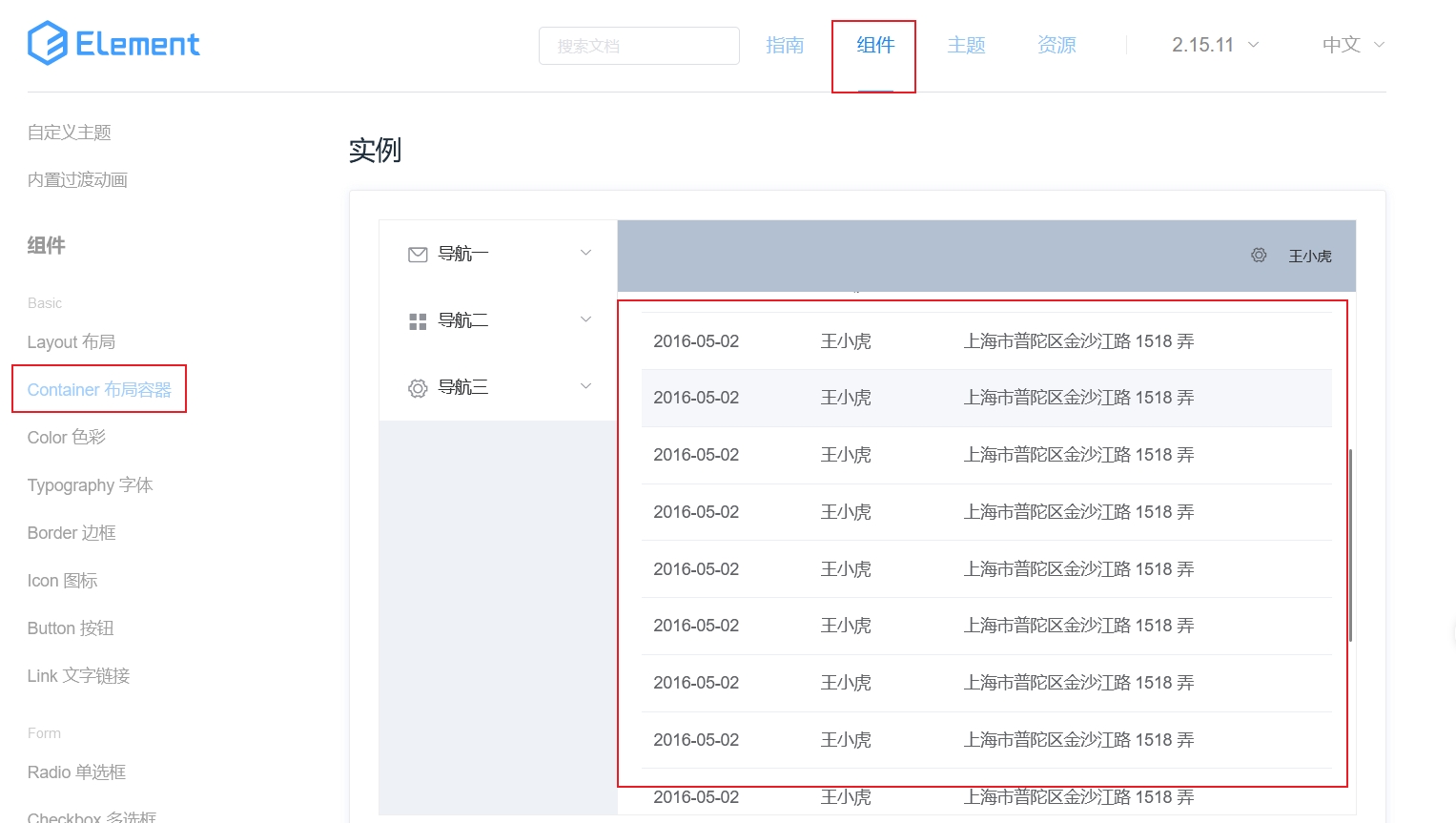Click the settings gear in the table header
The height and width of the screenshot is (823, 1456).
[x=1259, y=256]
